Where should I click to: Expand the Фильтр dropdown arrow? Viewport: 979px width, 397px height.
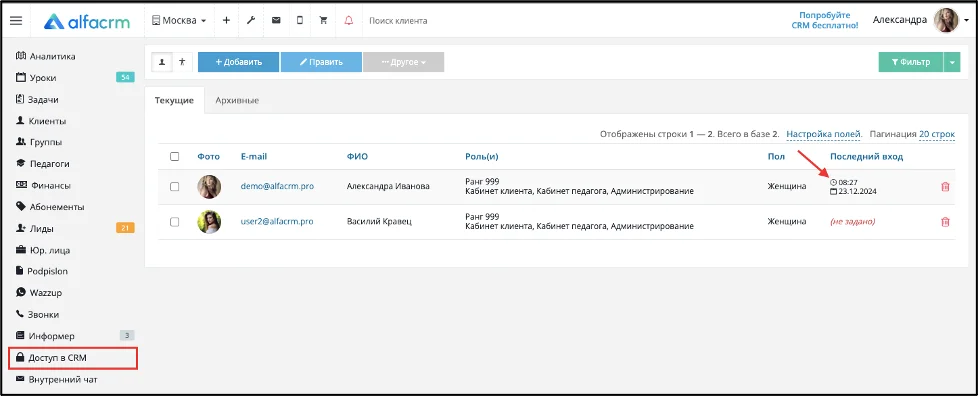click(x=952, y=62)
